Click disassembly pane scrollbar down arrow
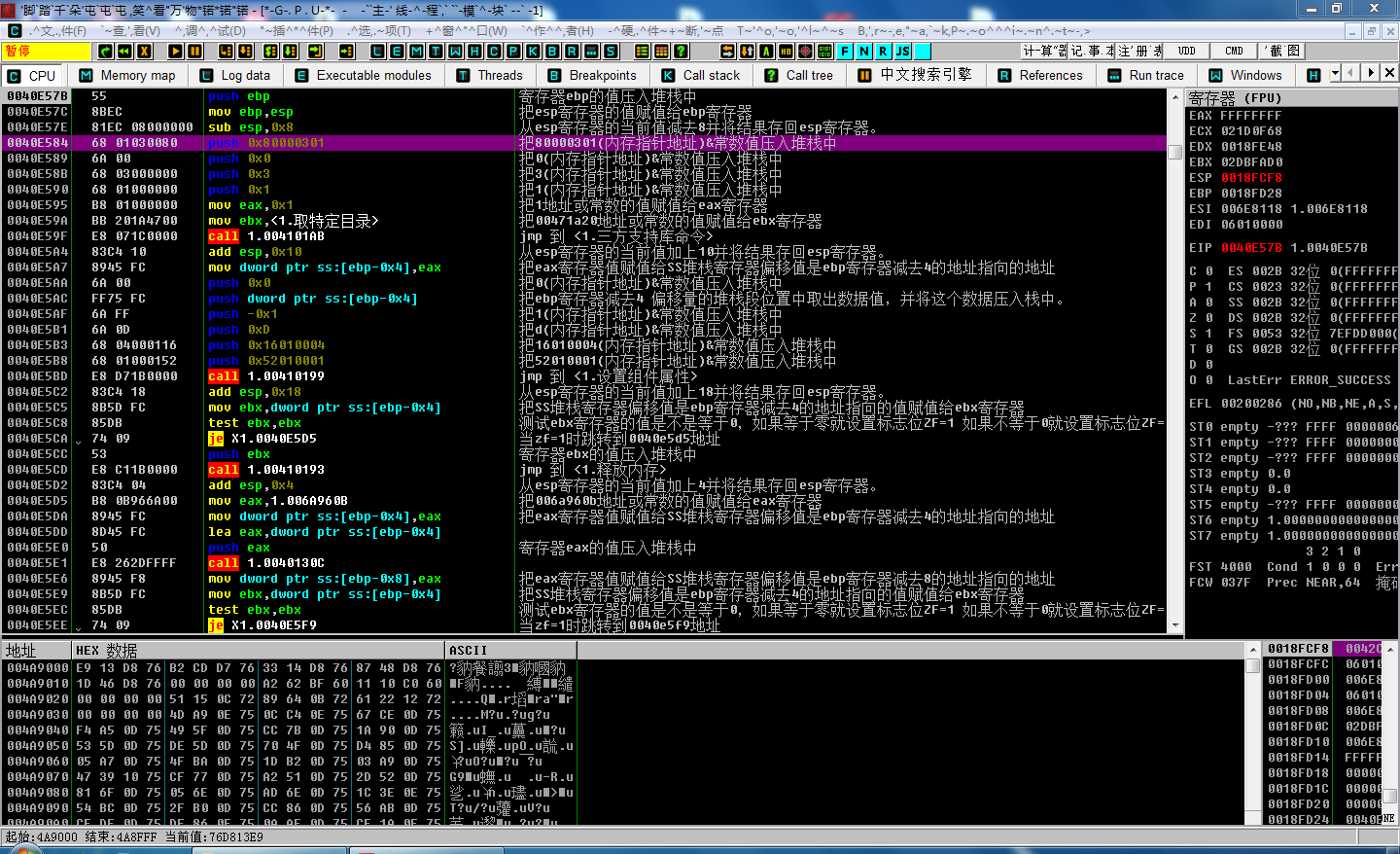 coord(1175,625)
